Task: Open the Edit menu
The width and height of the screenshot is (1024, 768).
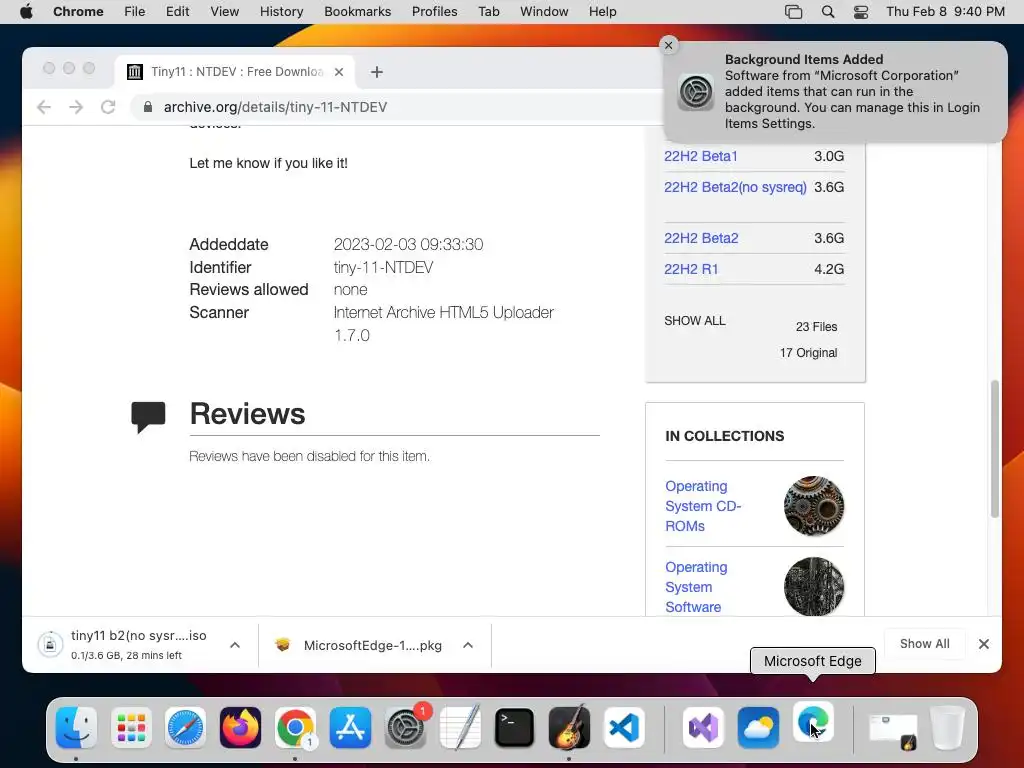Action: point(177,12)
